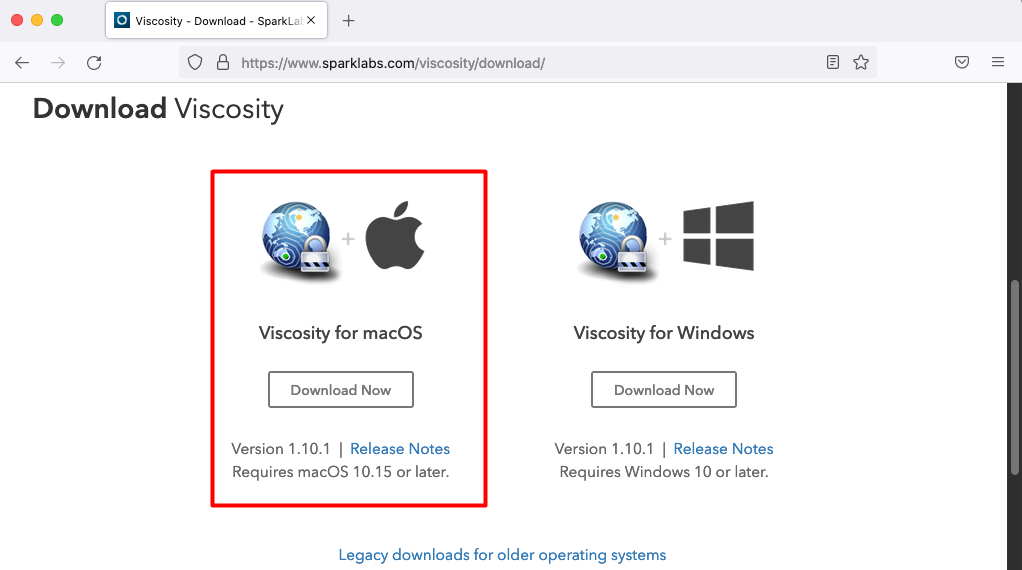Open Windows Release Notes link
Viewport: 1022px width, 570px height.
tap(723, 449)
